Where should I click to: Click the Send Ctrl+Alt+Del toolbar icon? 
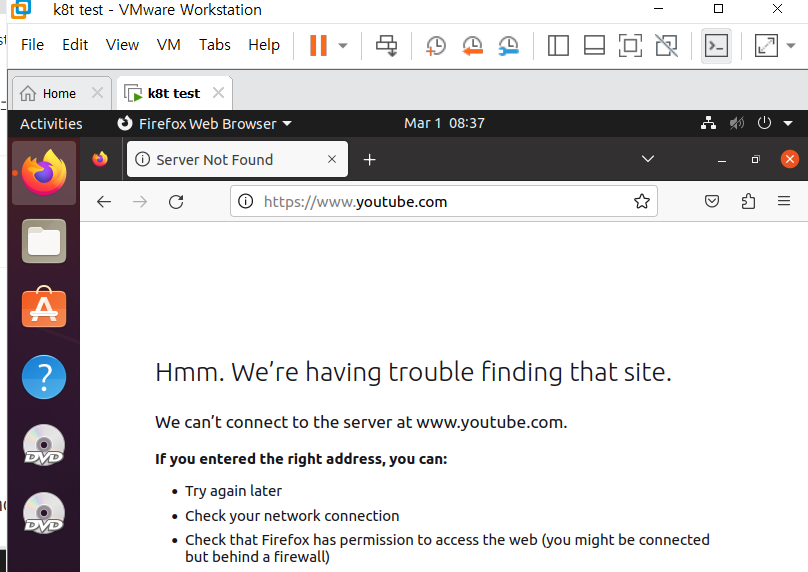pyautogui.click(x=386, y=45)
